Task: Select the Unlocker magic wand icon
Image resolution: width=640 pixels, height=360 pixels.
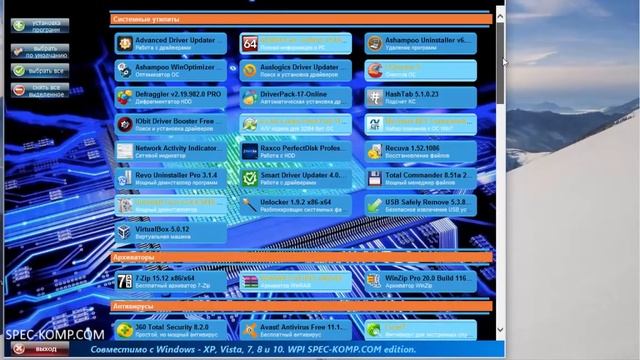Action: [x=250, y=205]
